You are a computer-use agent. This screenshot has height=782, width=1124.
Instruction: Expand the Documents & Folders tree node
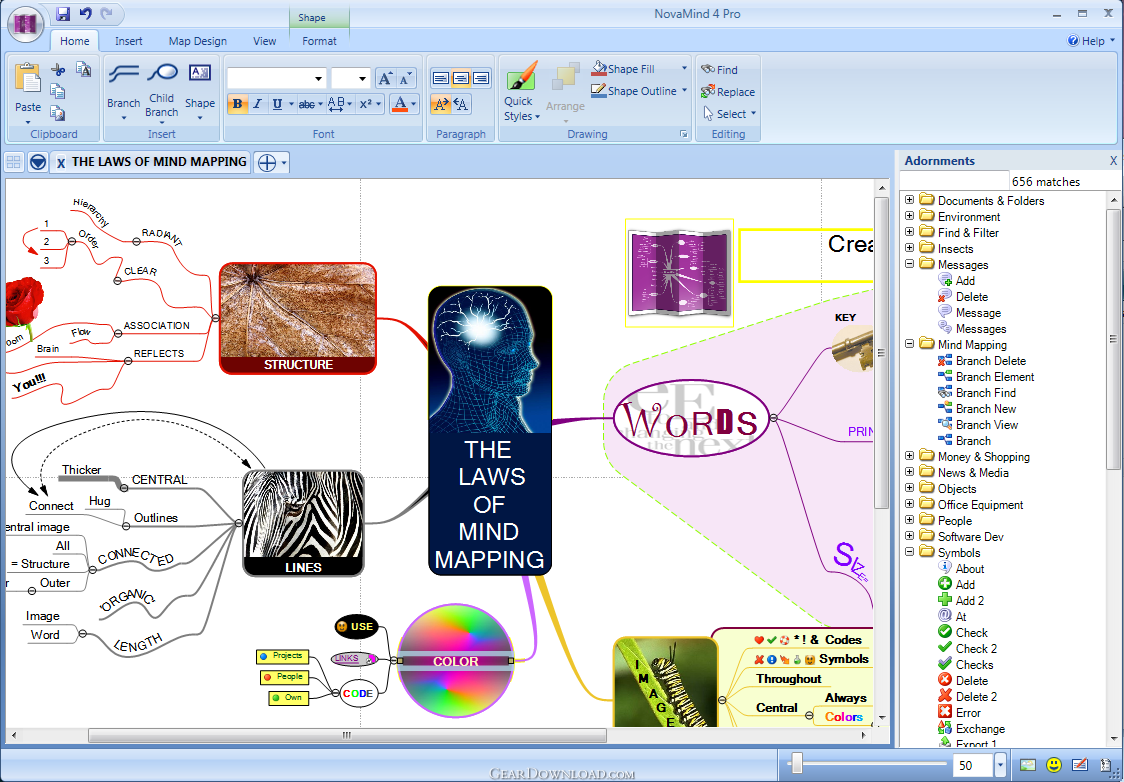(x=910, y=200)
